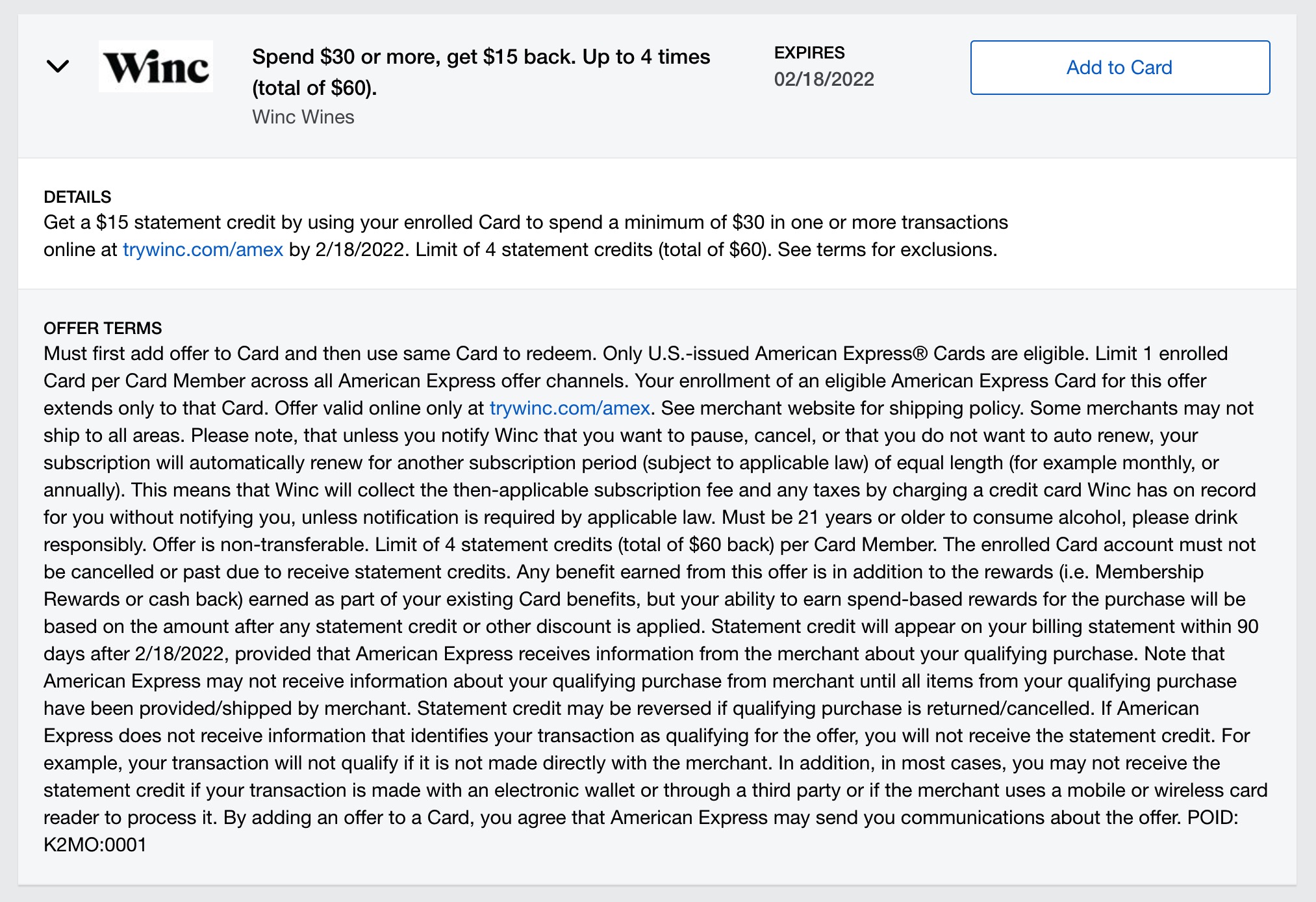Click the 02/18/2022 expiration date

point(824,79)
